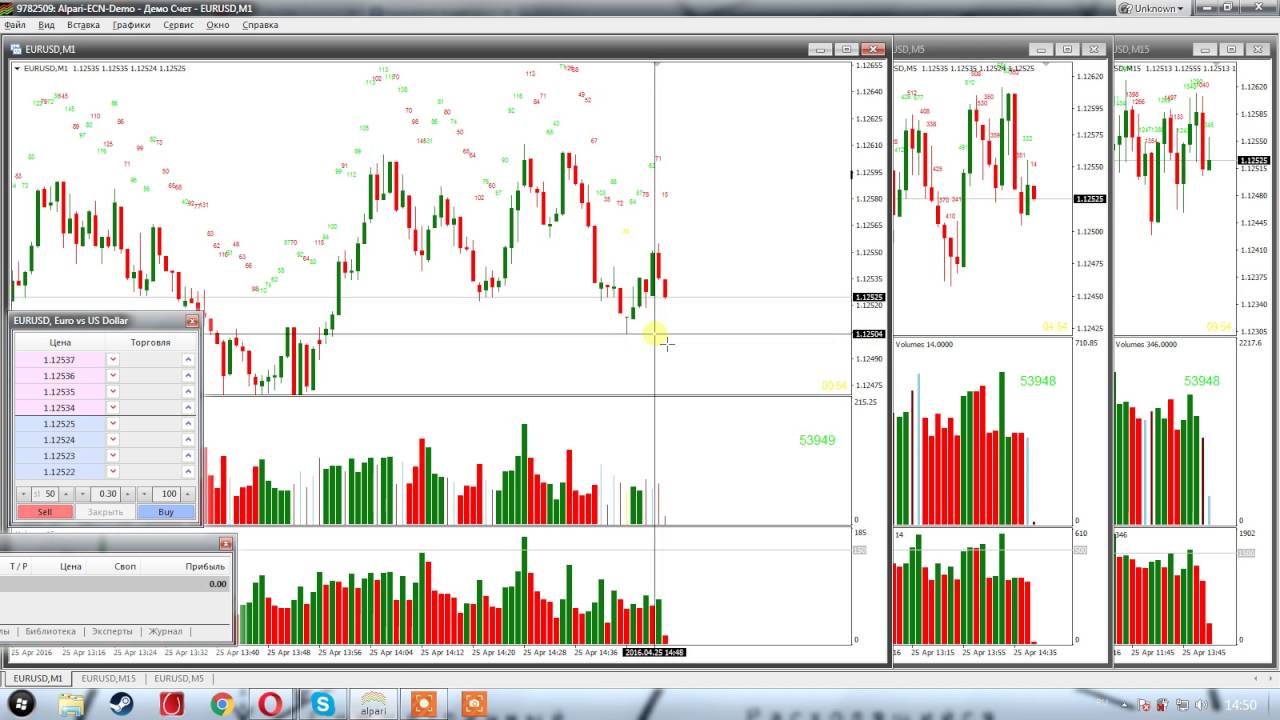The height and width of the screenshot is (720, 1280).
Task: Click the blue up chevron beside 1.12536
Action: pyautogui.click(x=188, y=375)
